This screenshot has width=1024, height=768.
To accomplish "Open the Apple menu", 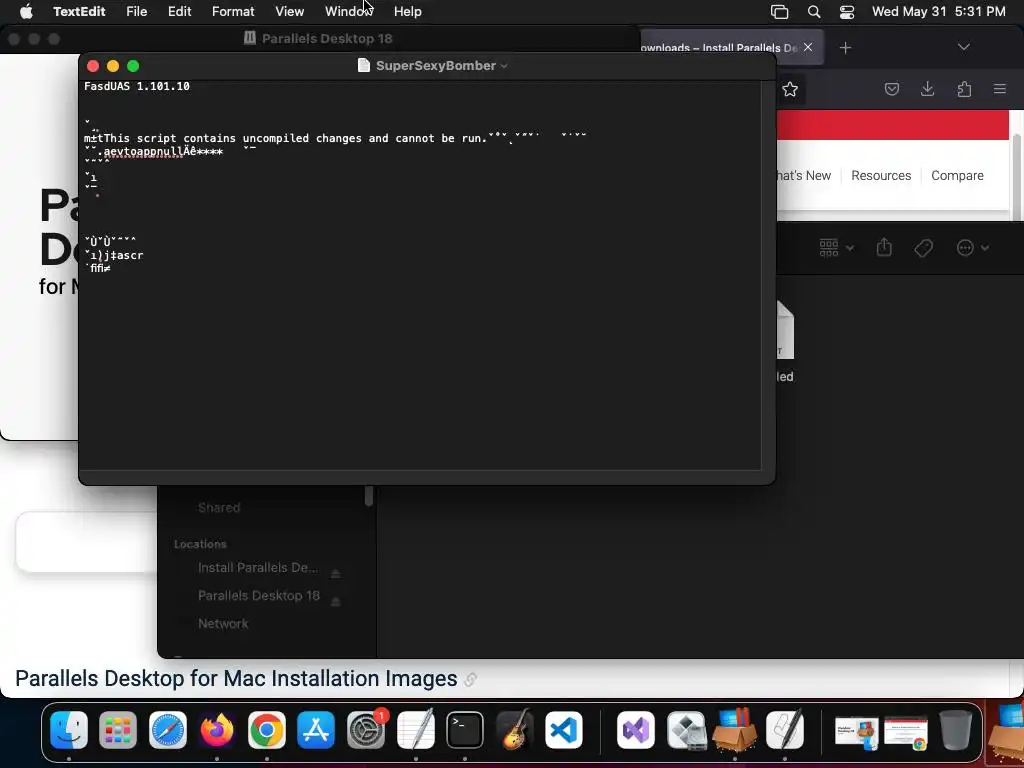I will coord(26,11).
